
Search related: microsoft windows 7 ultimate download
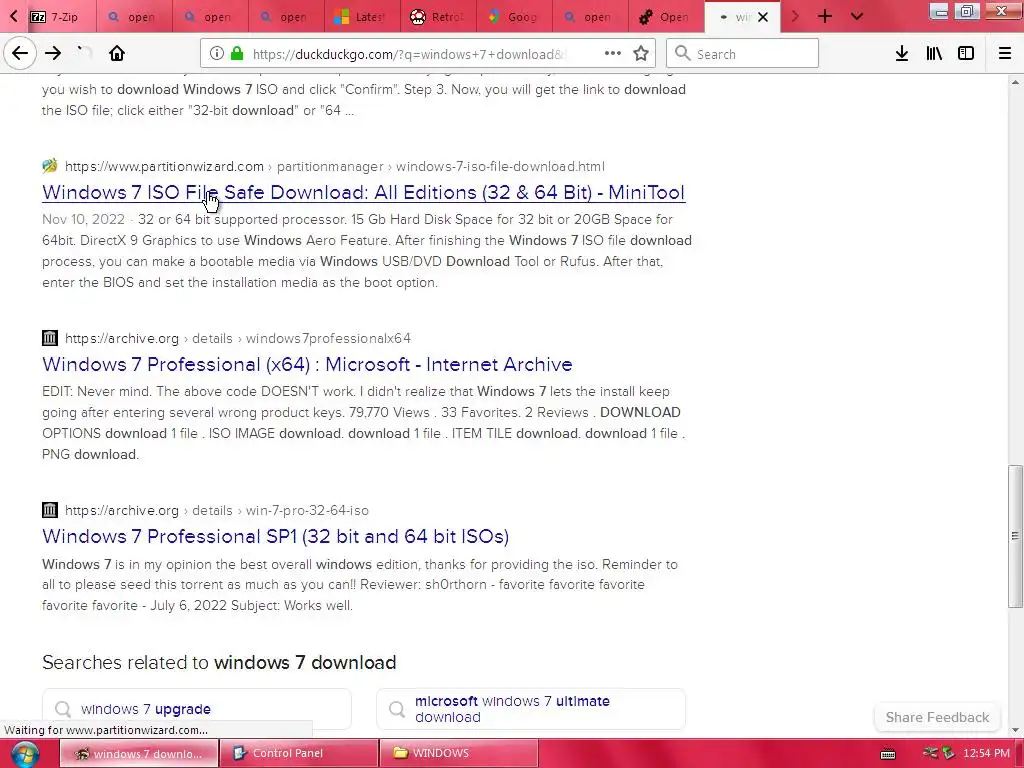coord(531,709)
